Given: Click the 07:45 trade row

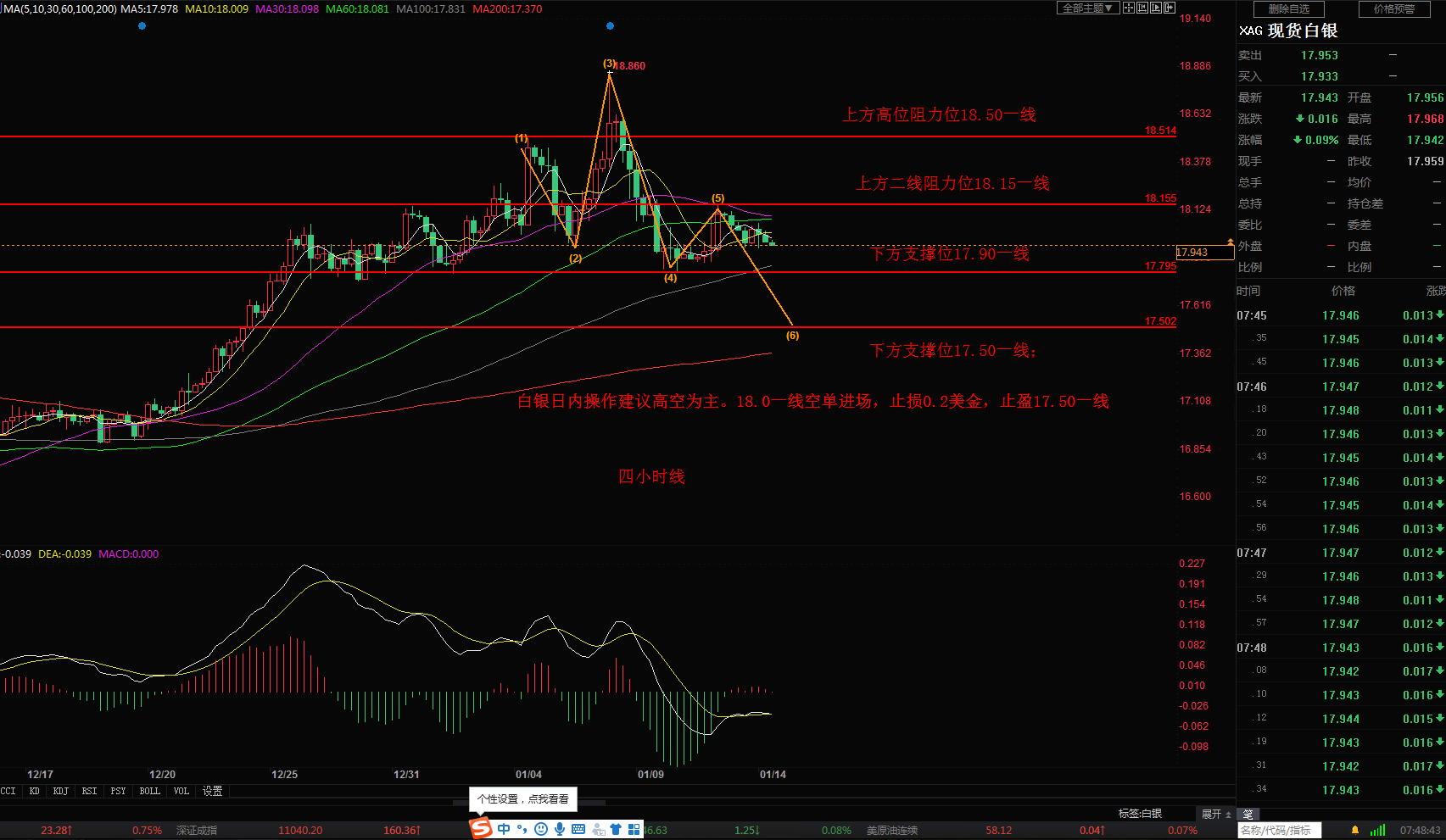Looking at the screenshot, I should [1341, 315].
